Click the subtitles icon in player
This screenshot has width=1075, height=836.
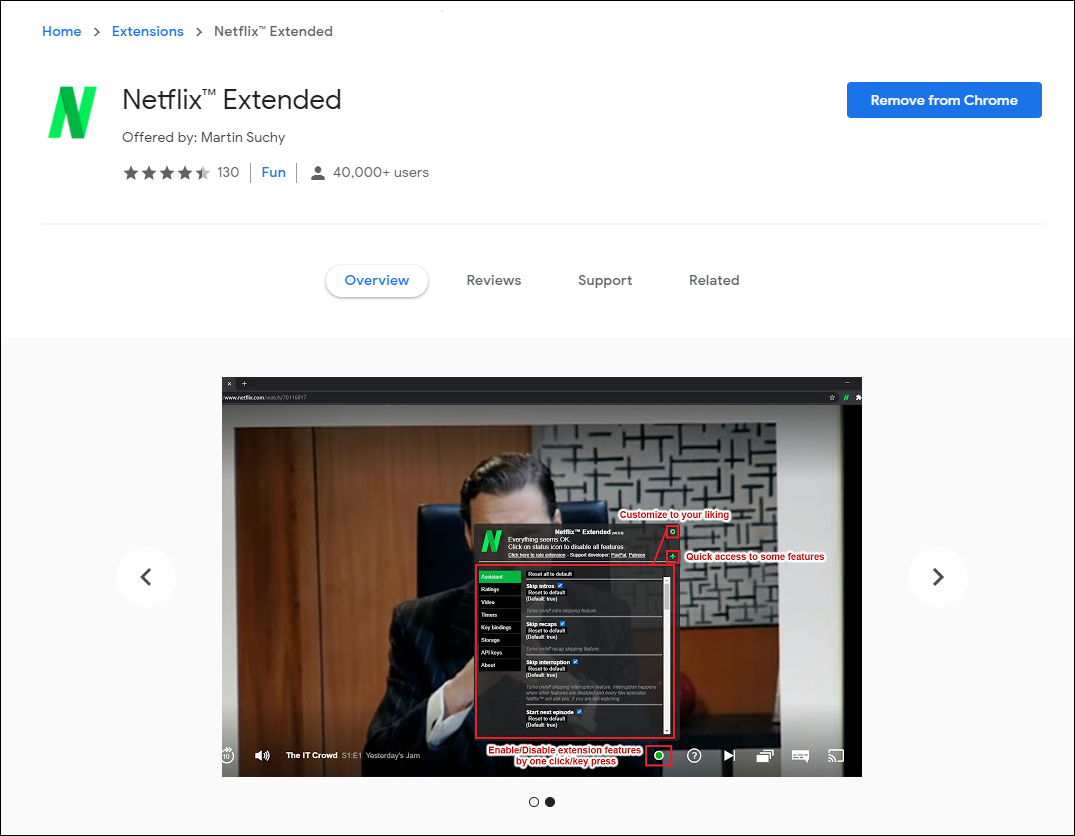click(x=800, y=756)
